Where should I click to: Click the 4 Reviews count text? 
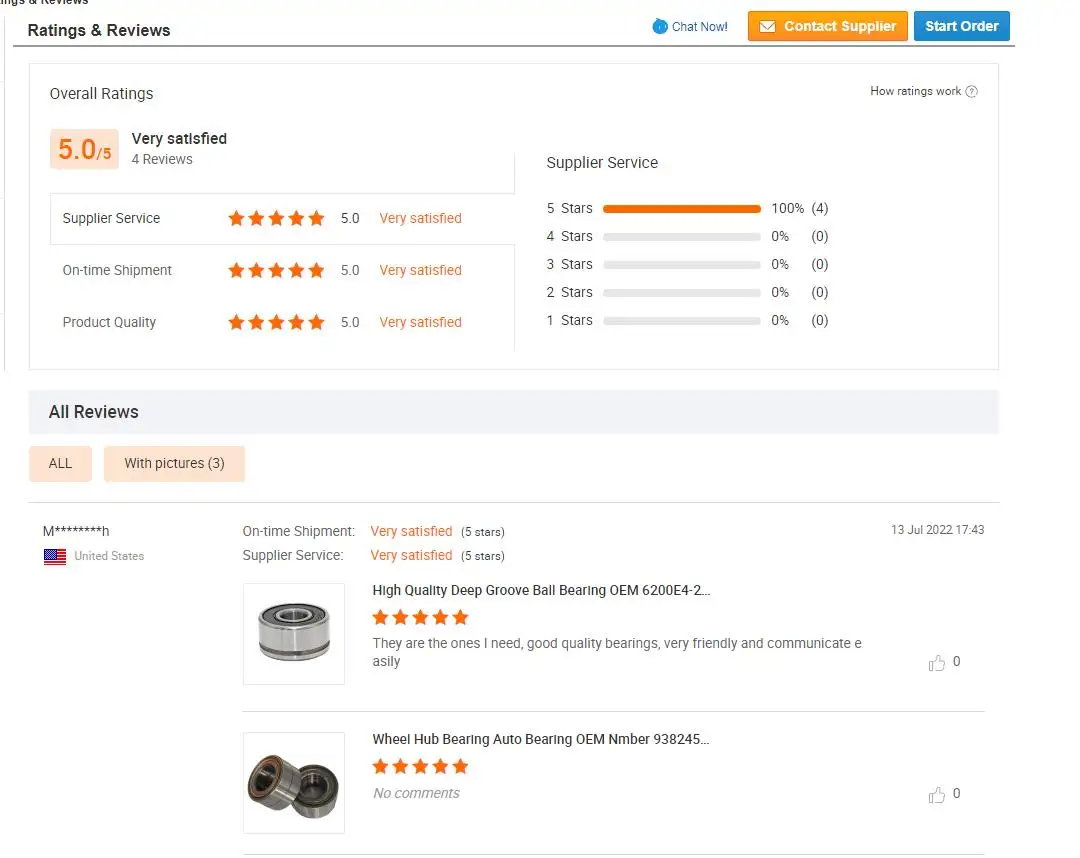162,159
